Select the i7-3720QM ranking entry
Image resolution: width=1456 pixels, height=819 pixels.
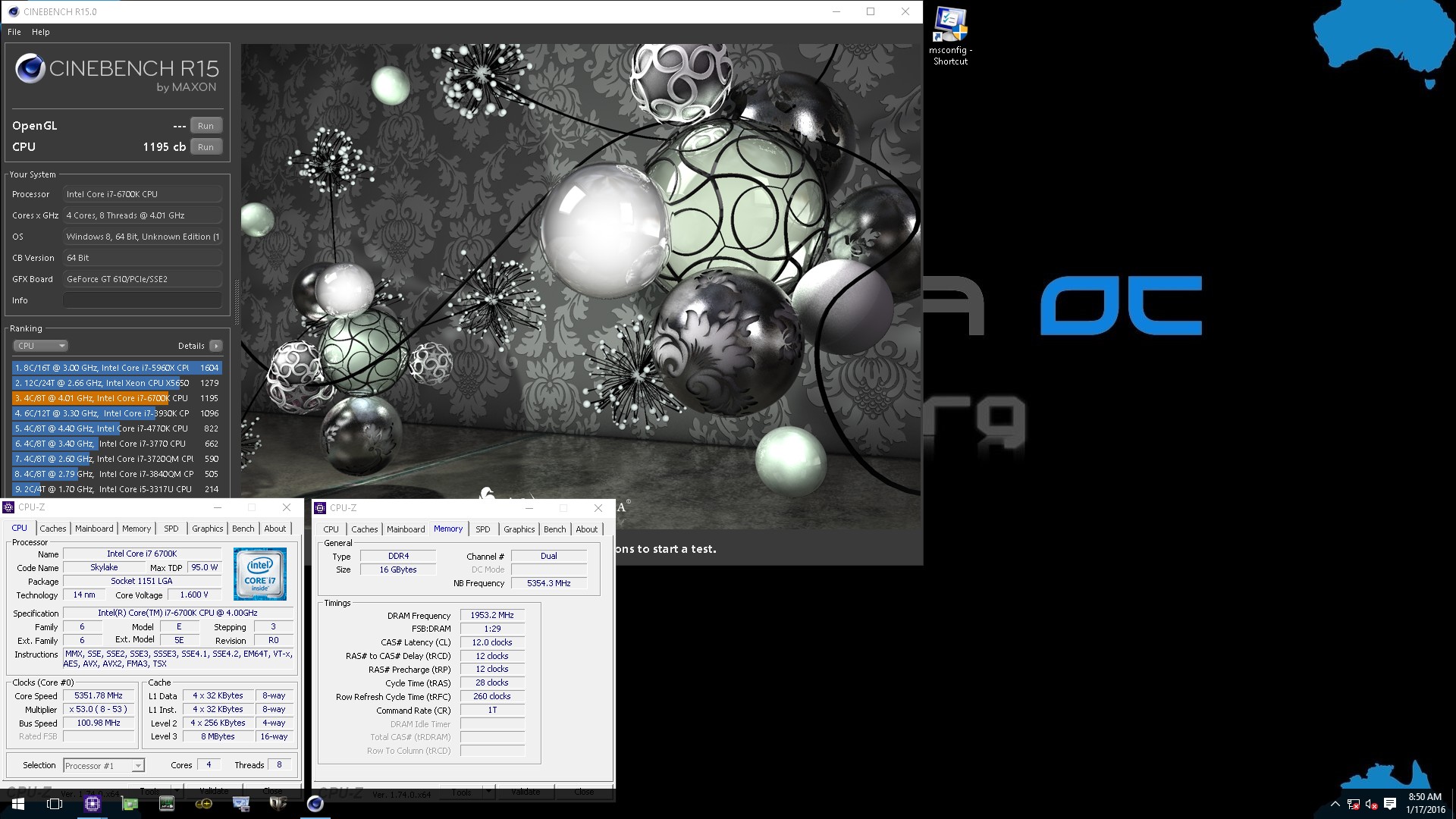(117, 459)
